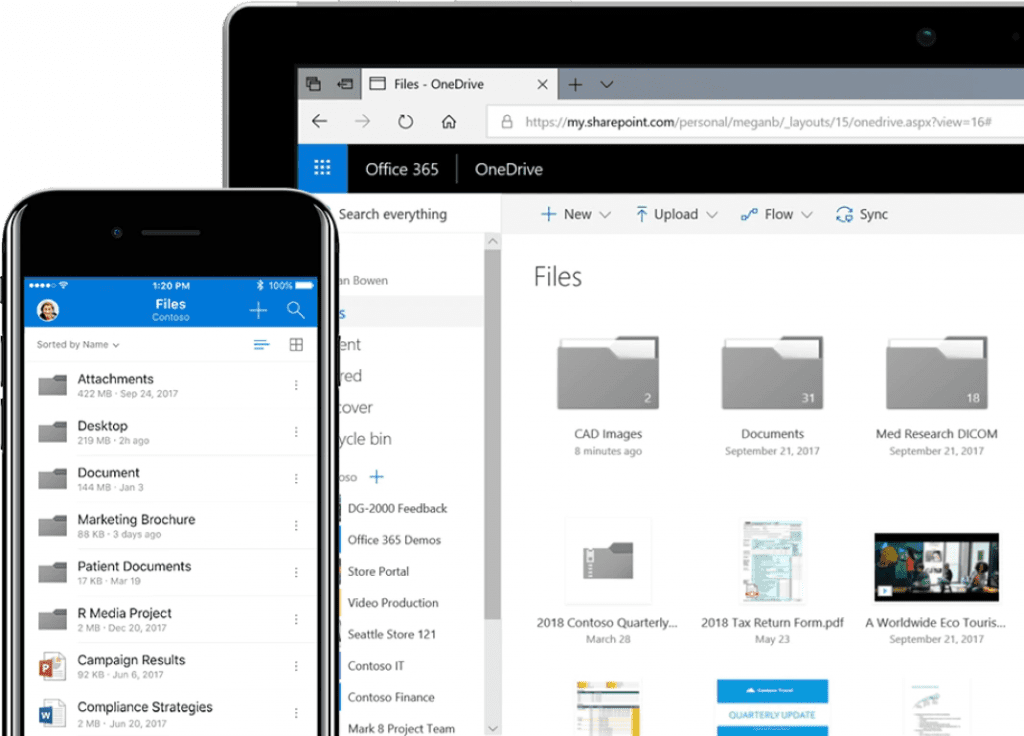The width and height of the screenshot is (1024, 736).
Task: Click the plus icon to add a site
Action: click(x=377, y=477)
